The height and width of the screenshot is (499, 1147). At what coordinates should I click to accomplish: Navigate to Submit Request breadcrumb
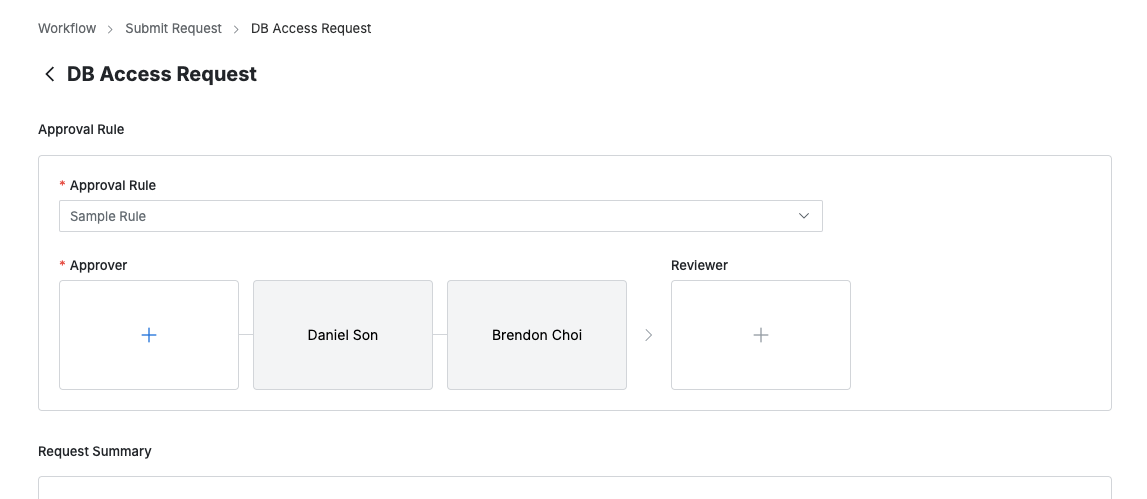click(x=173, y=29)
